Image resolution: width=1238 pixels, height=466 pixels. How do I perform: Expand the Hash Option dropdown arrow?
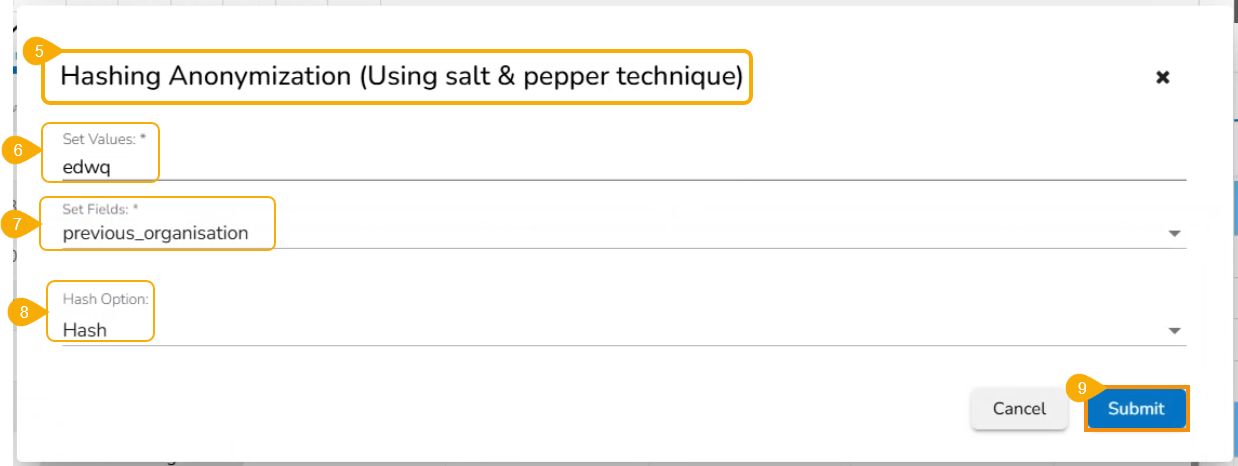(x=1174, y=330)
